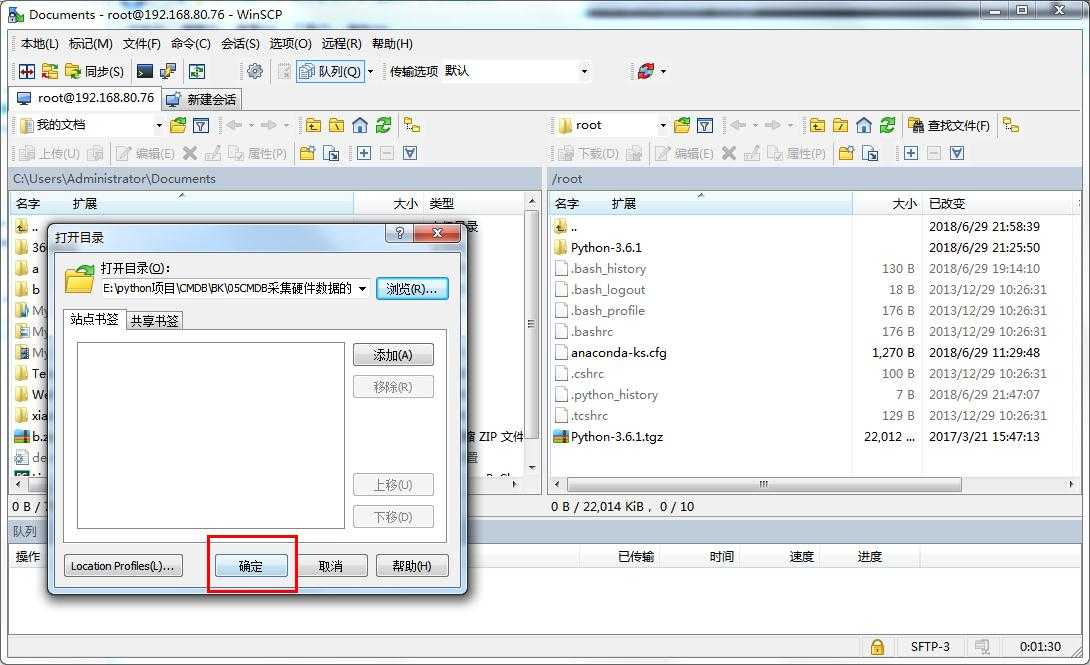
Task: Open the 本地(L) menu
Action: pos(40,44)
